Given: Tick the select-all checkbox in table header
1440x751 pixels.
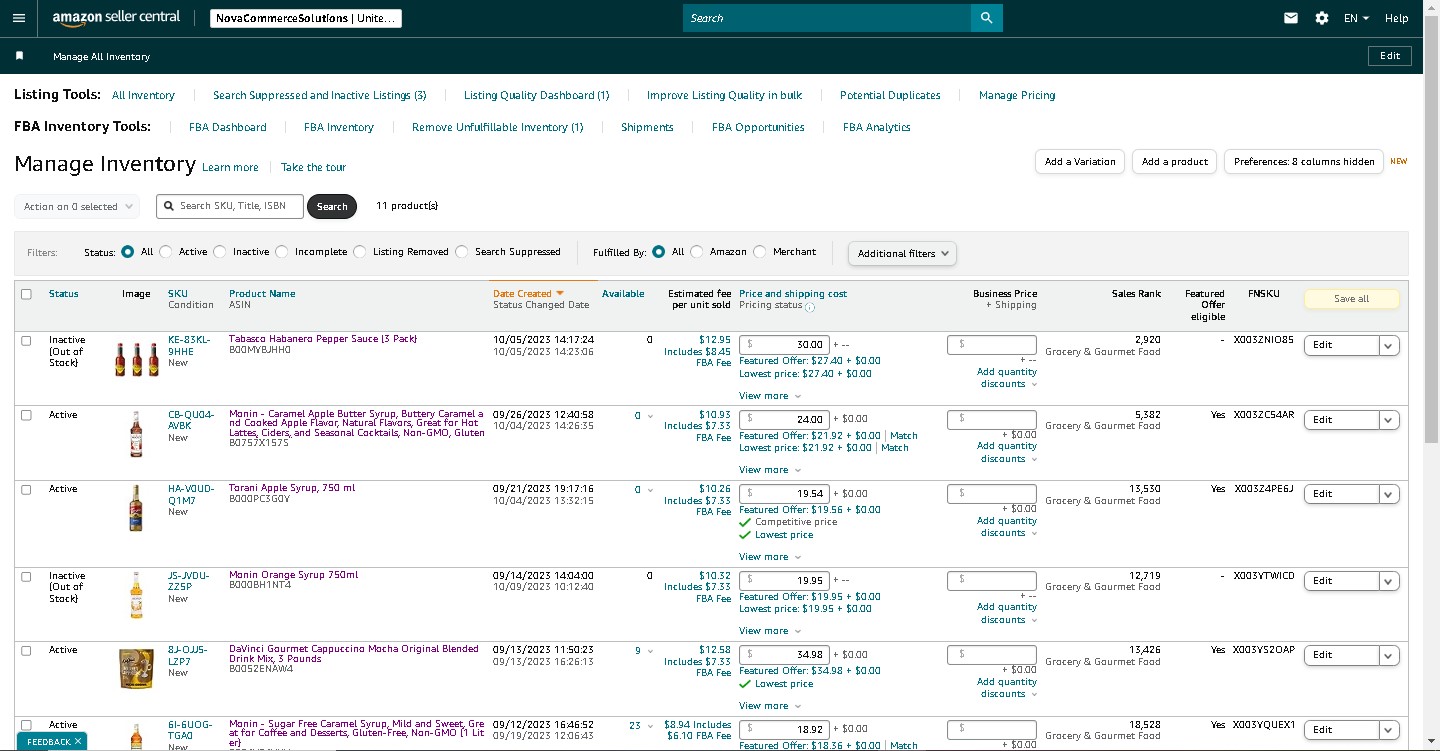Looking at the screenshot, I should coord(26,294).
